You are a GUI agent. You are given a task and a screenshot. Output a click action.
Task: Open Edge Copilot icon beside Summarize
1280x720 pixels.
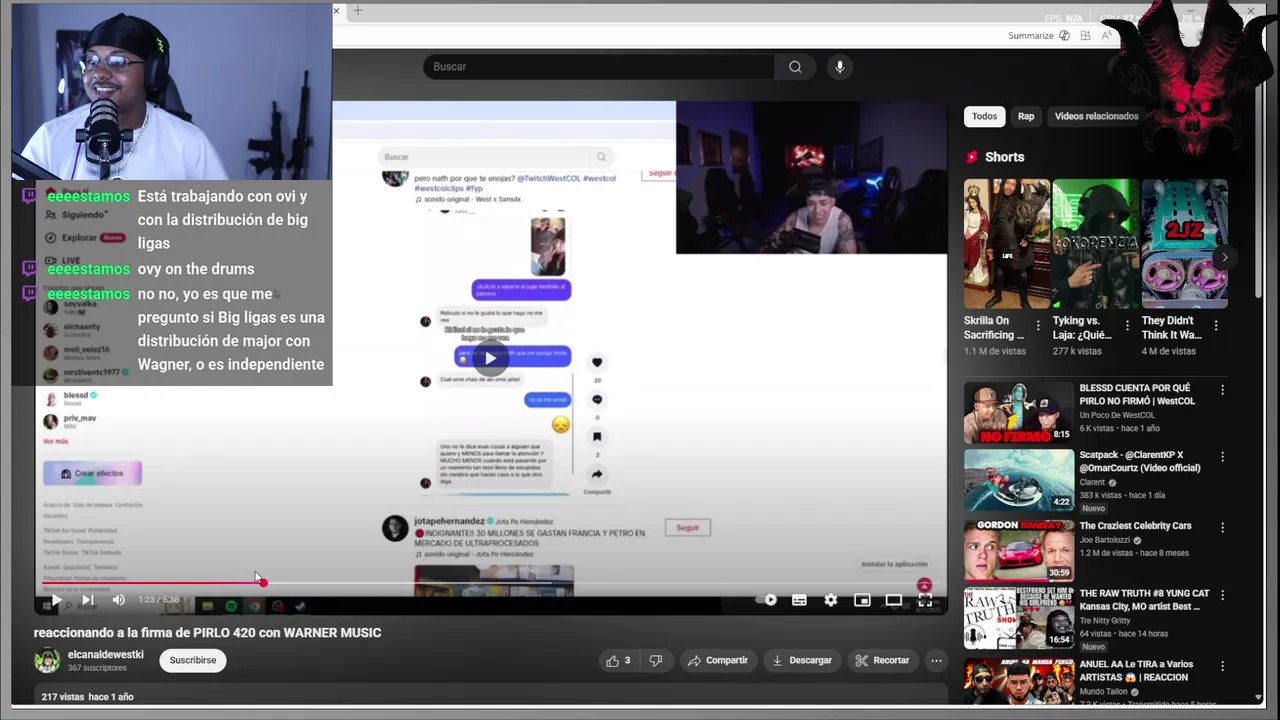tap(1064, 35)
